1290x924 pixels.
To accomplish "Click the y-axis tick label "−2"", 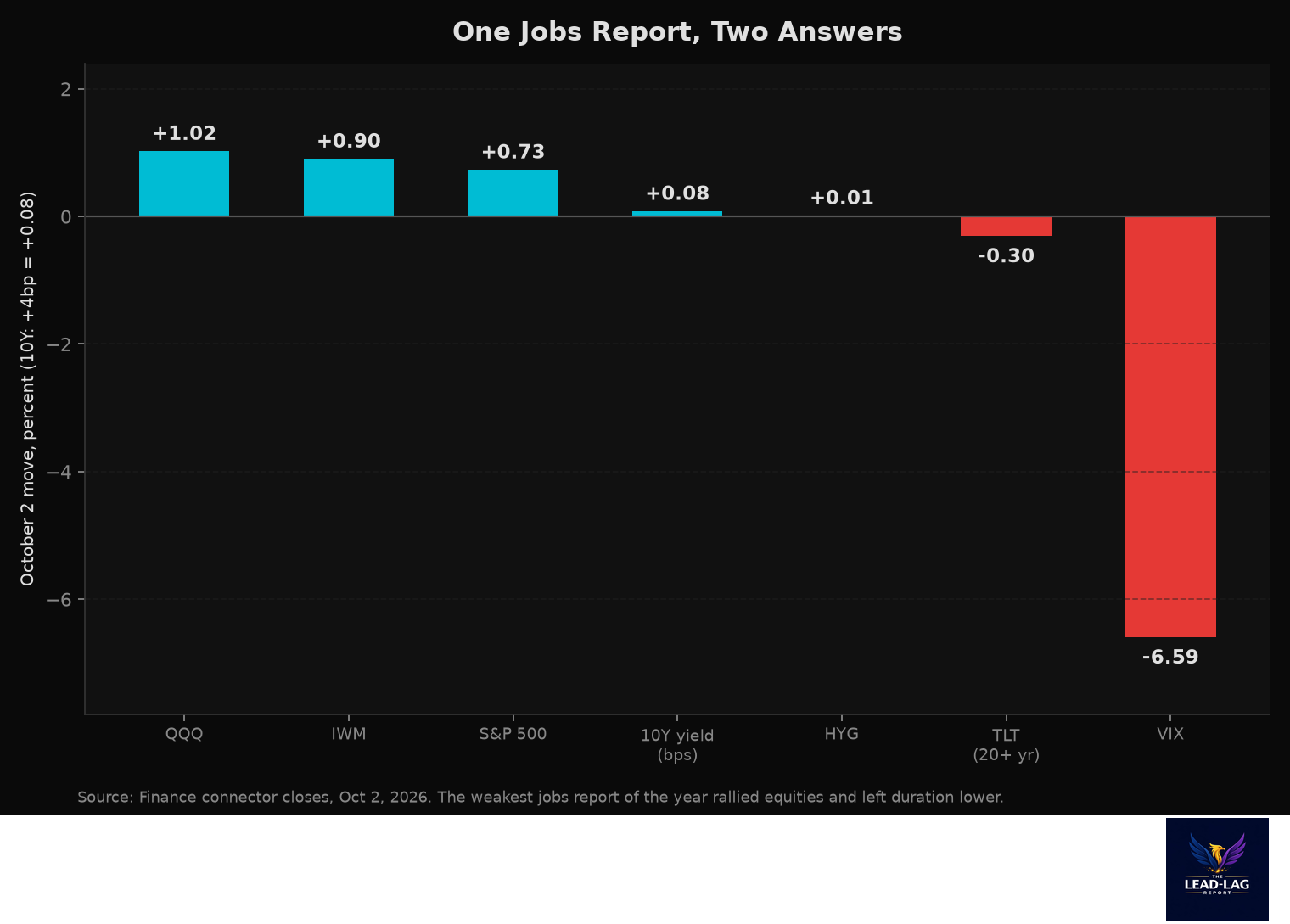I will point(59,344).
